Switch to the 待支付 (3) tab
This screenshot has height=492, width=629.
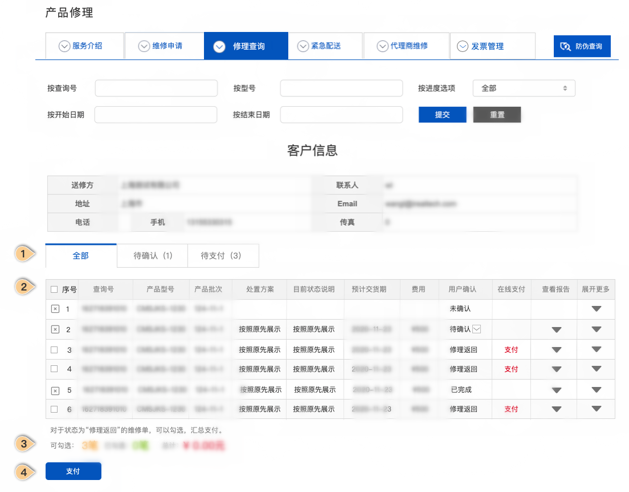[x=221, y=256]
